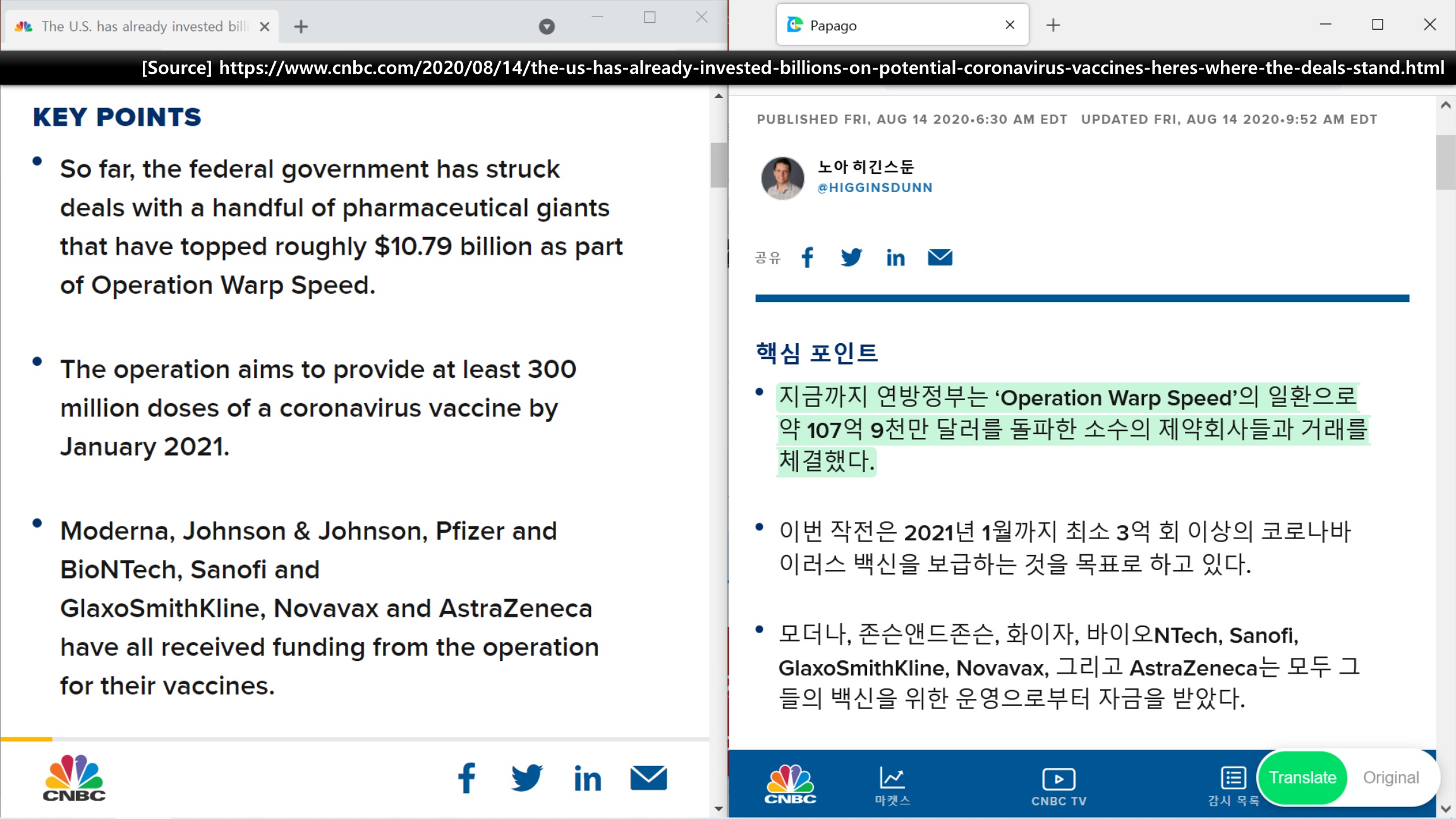This screenshot has width=1456, height=819.
Task: Click the KEY POINTS heading
Action: click(x=117, y=118)
